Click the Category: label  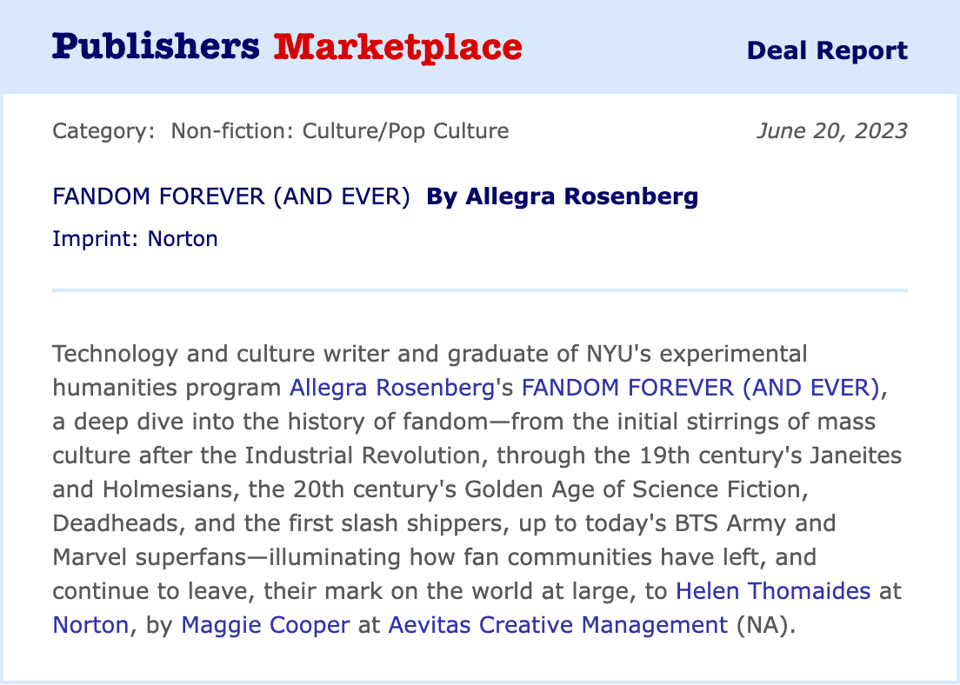[103, 131]
